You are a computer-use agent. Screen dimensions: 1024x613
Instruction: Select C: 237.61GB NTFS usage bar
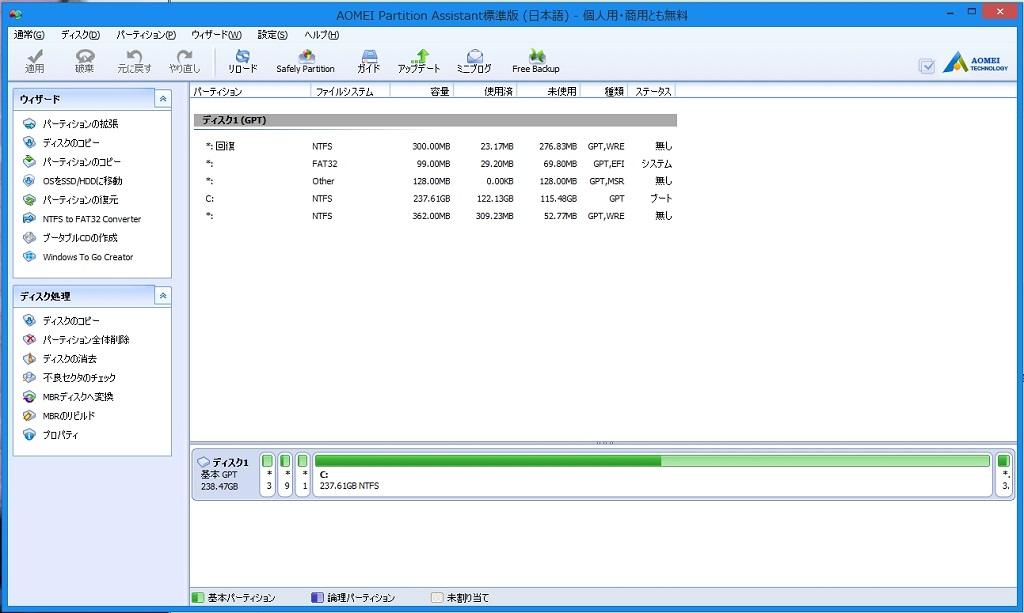[x=652, y=461]
